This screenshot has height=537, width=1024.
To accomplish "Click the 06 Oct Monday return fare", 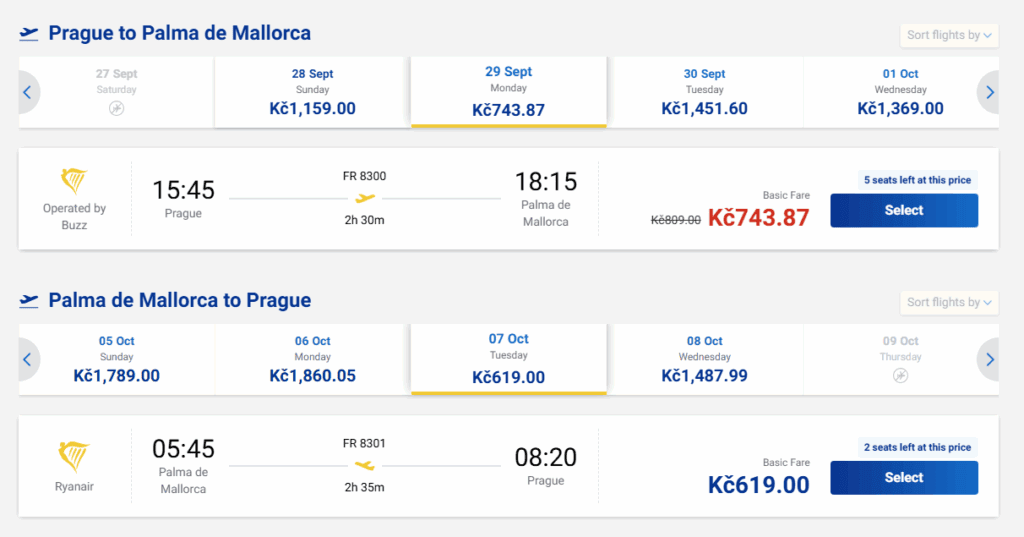I will 312,359.
